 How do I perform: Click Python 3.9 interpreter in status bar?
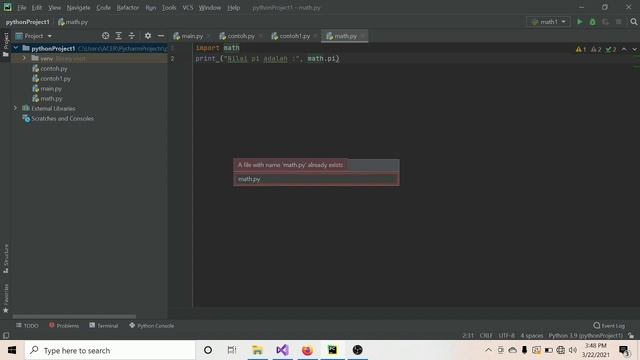[x=585, y=336]
